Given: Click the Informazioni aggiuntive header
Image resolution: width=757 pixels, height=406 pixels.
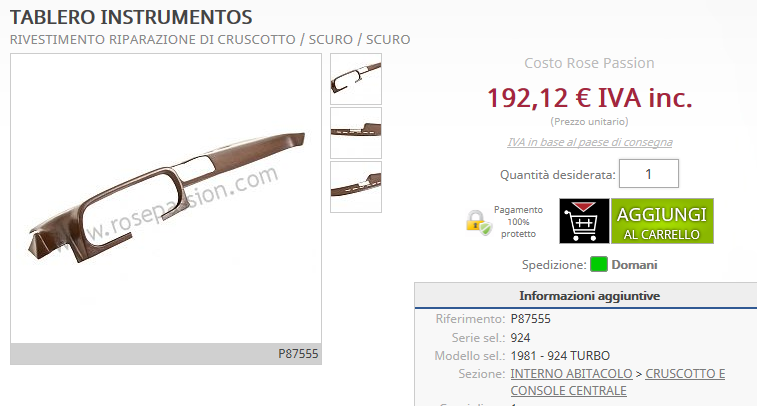Looking at the screenshot, I should pos(589,296).
